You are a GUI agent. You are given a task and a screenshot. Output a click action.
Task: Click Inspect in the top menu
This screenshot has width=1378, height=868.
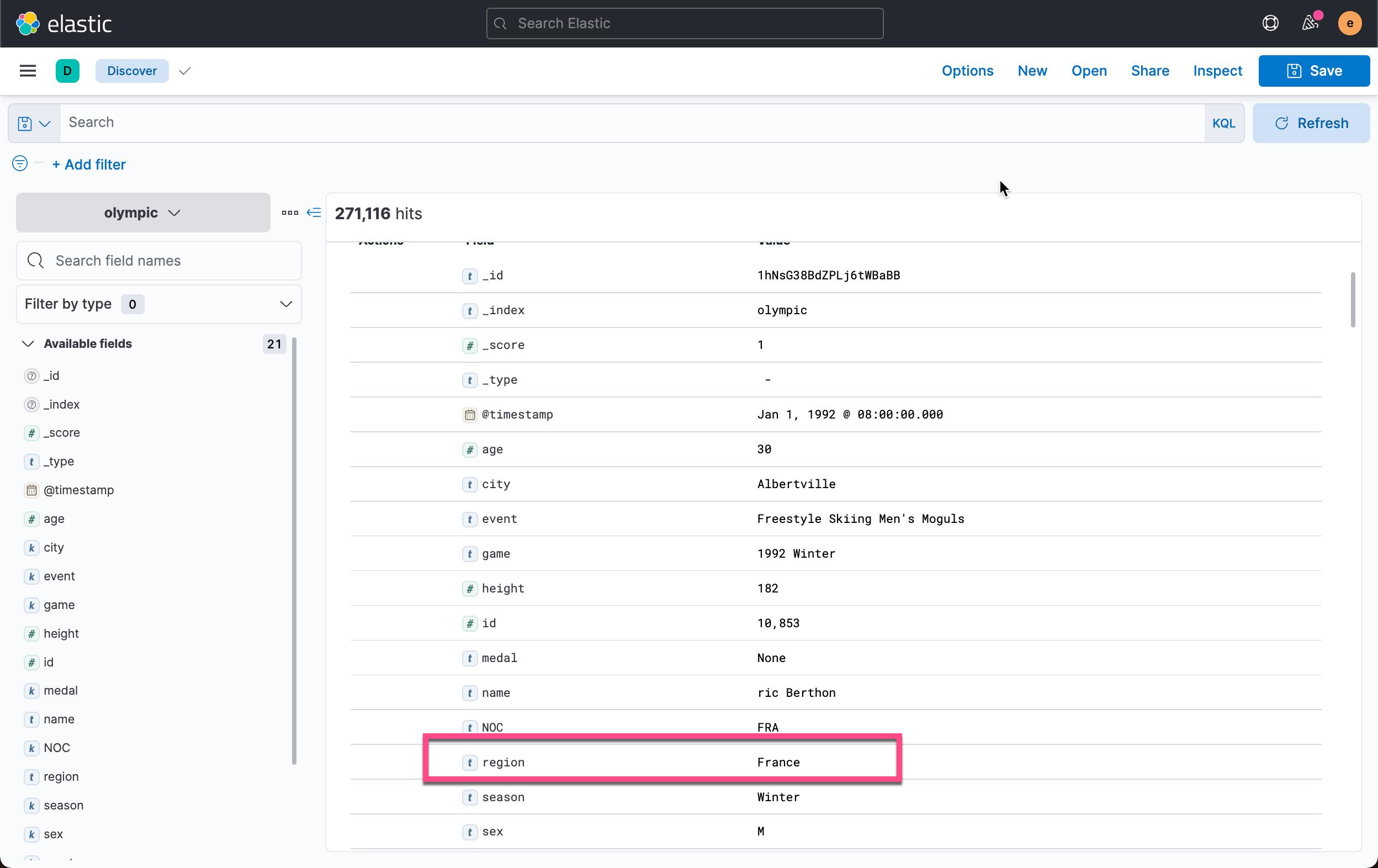coord(1217,71)
